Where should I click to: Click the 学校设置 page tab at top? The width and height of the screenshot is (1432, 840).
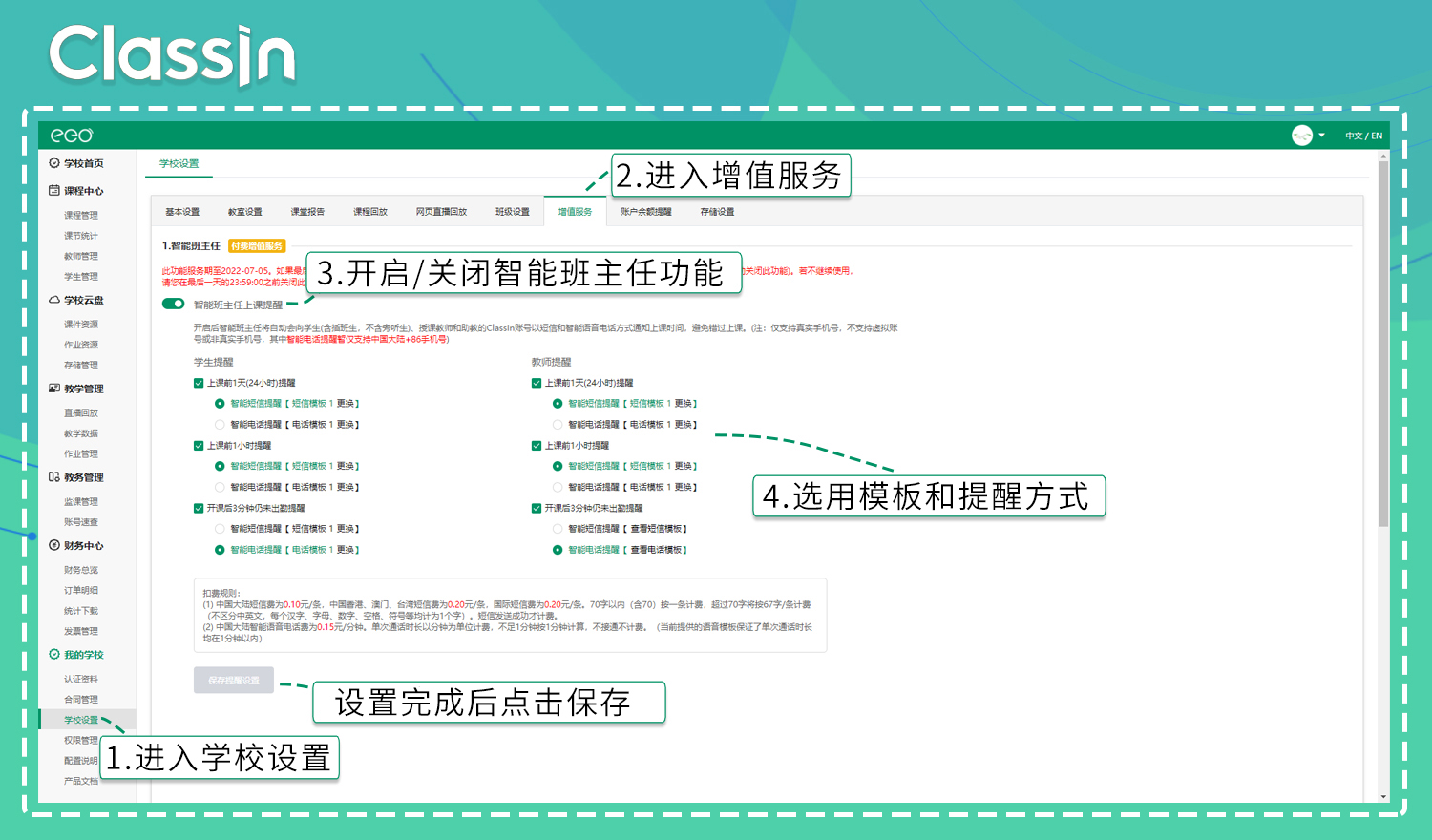coord(179,163)
